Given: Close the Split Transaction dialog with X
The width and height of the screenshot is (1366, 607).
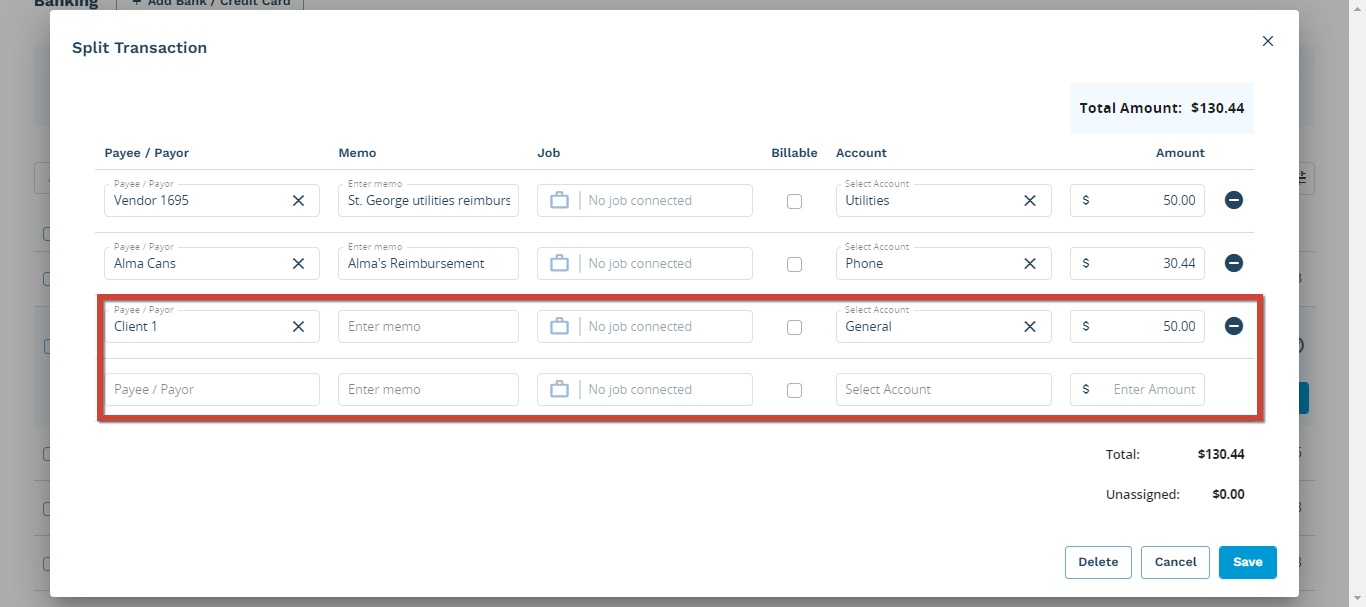Looking at the screenshot, I should coord(1268,41).
